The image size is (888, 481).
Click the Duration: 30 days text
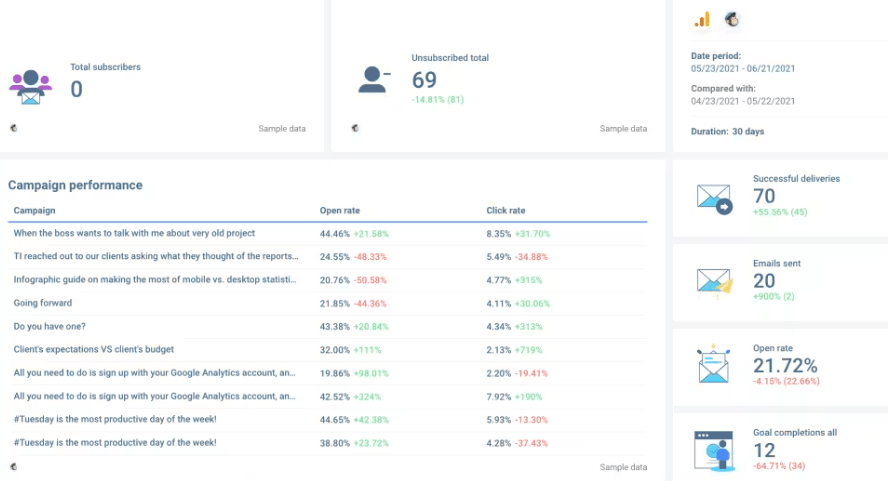pos(727,131)
